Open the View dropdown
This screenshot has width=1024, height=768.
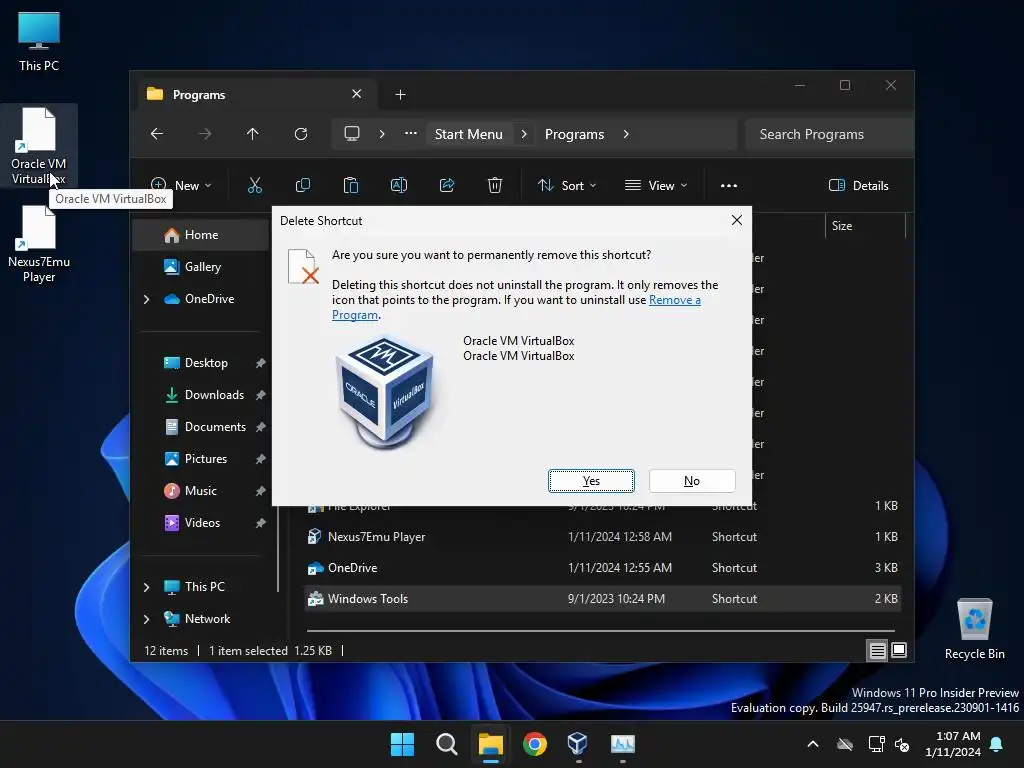pyautogui.click(x=656, y=185)
